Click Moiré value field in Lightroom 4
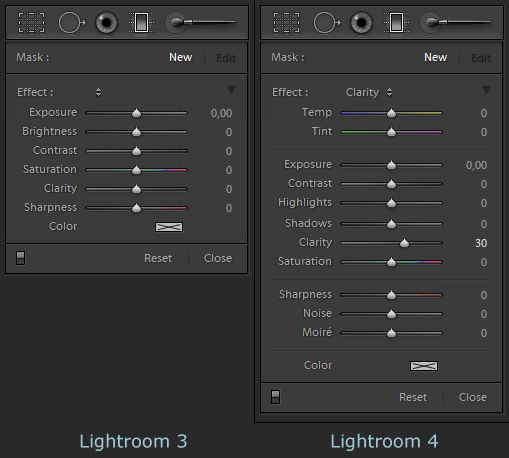The height and width of the screenshot is (458, 509). click(484, 333)
